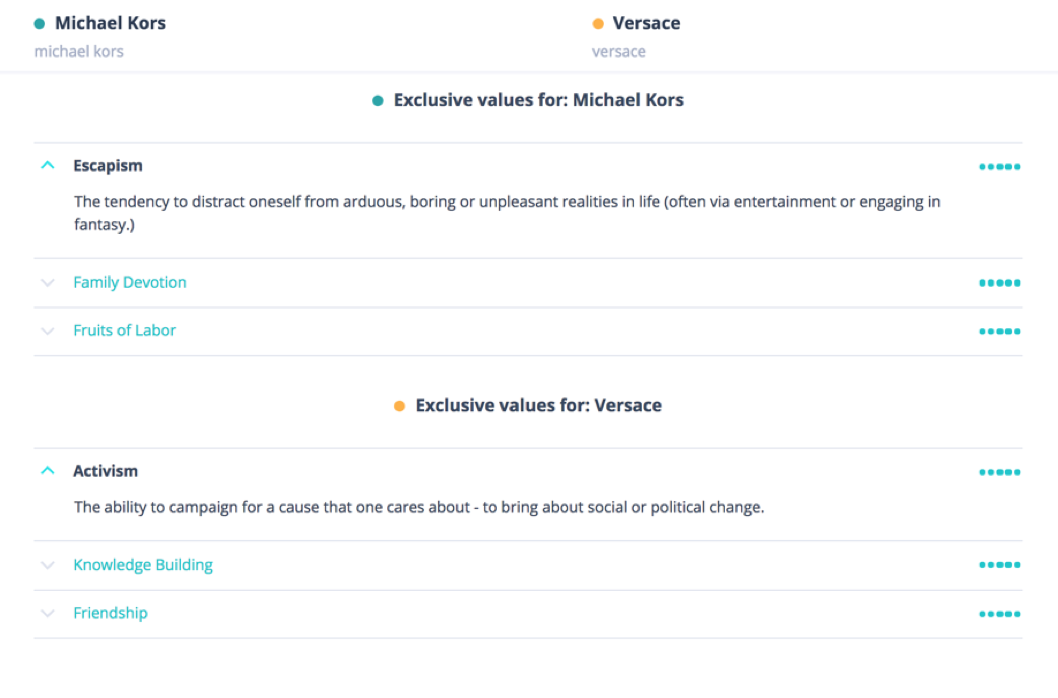
Task: Click the teal Michael Kors color dot
Action: click(40, 24)
